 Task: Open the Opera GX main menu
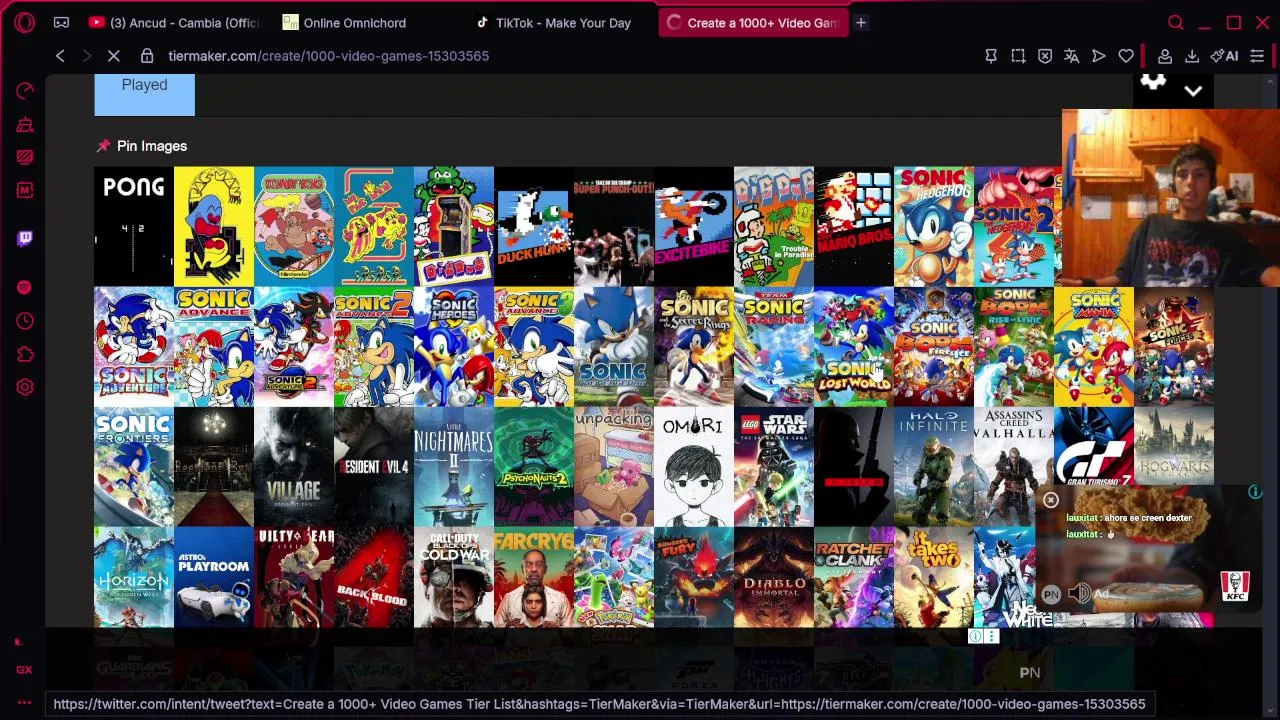pyautogui.click(x=25, y=22)
